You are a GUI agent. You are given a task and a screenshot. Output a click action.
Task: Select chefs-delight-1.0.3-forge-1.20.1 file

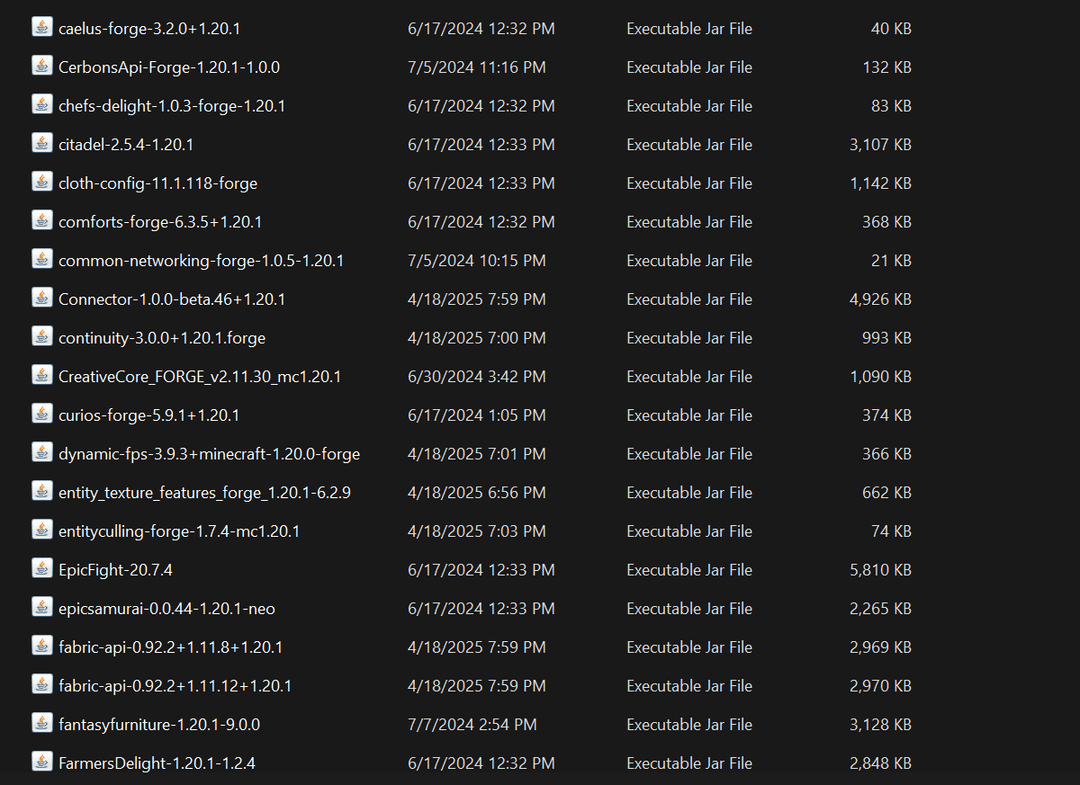pos(172,106)
